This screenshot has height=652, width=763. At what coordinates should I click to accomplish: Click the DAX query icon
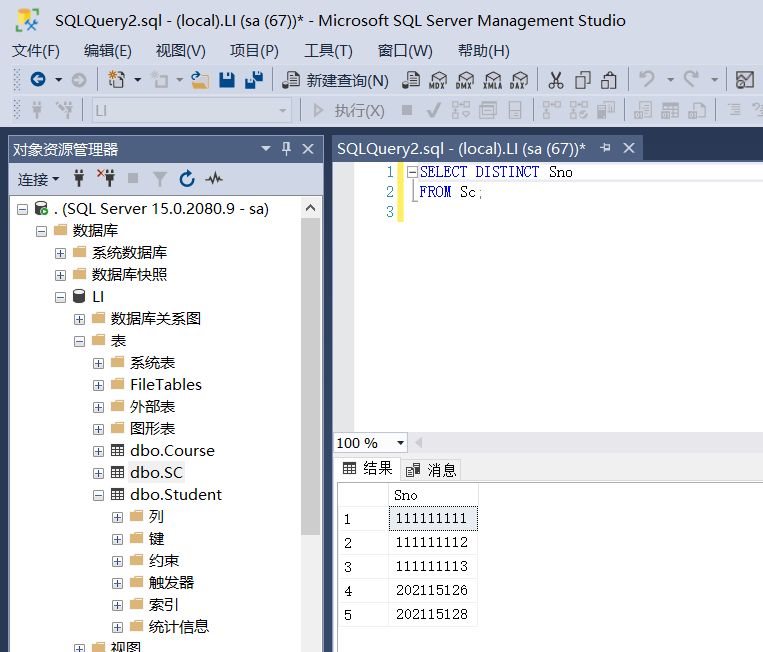519,80
